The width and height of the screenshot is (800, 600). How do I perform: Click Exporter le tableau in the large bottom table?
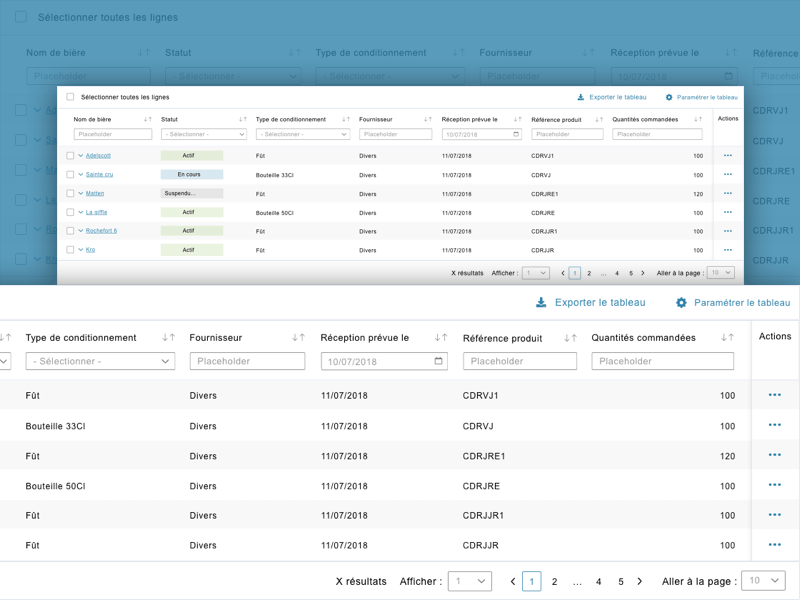pyautogui.click(x=600, y=303)
